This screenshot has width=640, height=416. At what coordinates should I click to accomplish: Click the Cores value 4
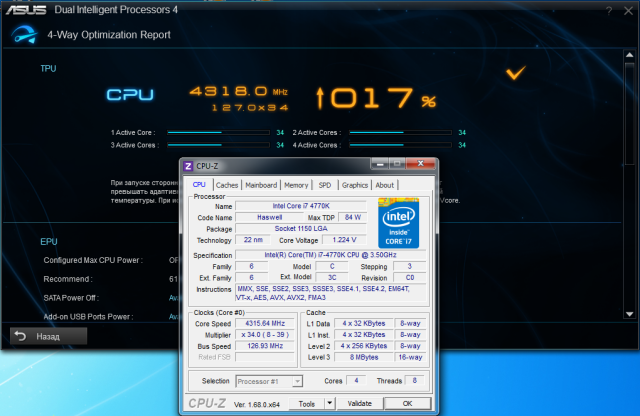[356, 380]
